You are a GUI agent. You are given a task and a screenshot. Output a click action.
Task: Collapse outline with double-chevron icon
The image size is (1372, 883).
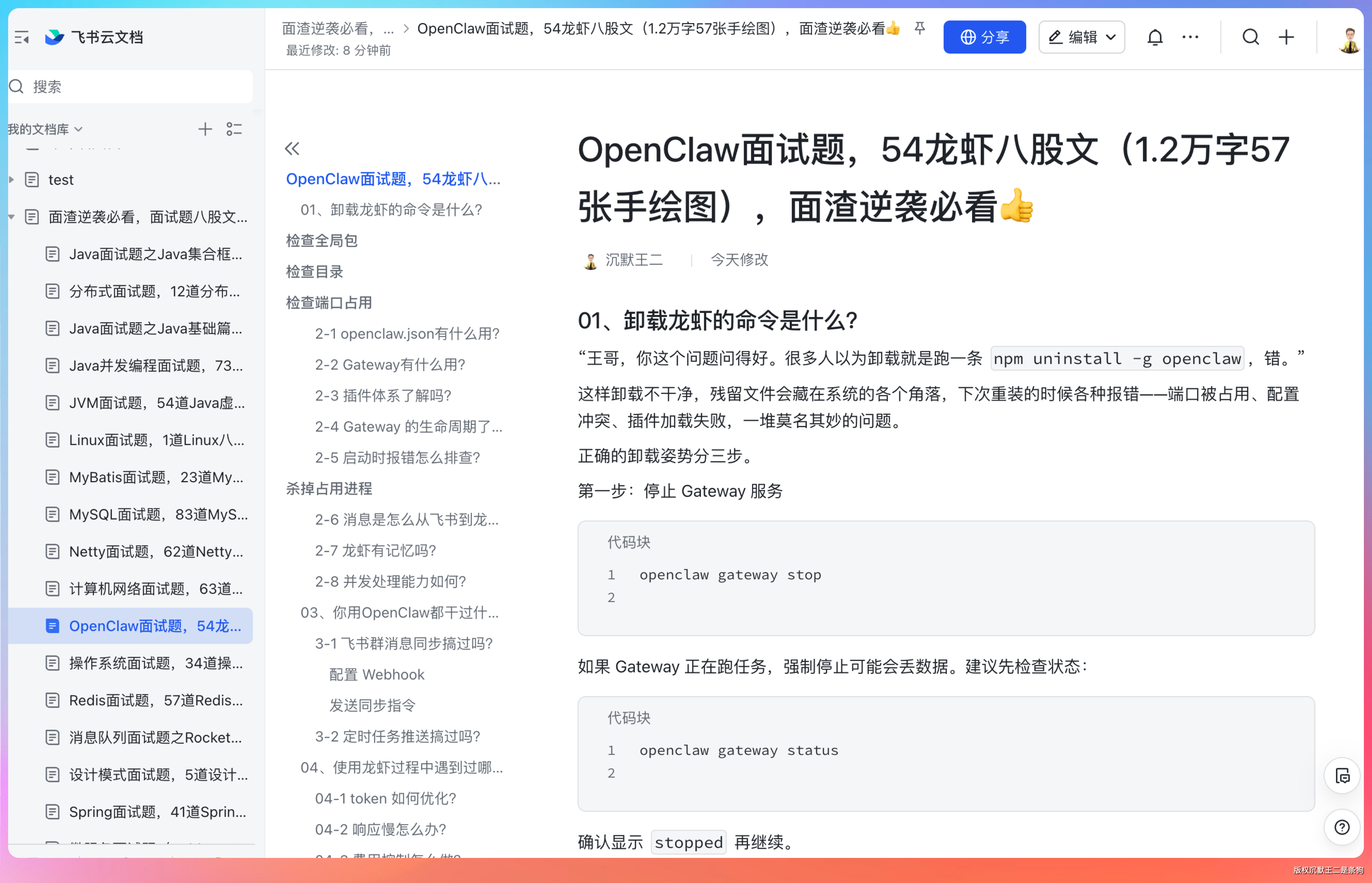292,149
